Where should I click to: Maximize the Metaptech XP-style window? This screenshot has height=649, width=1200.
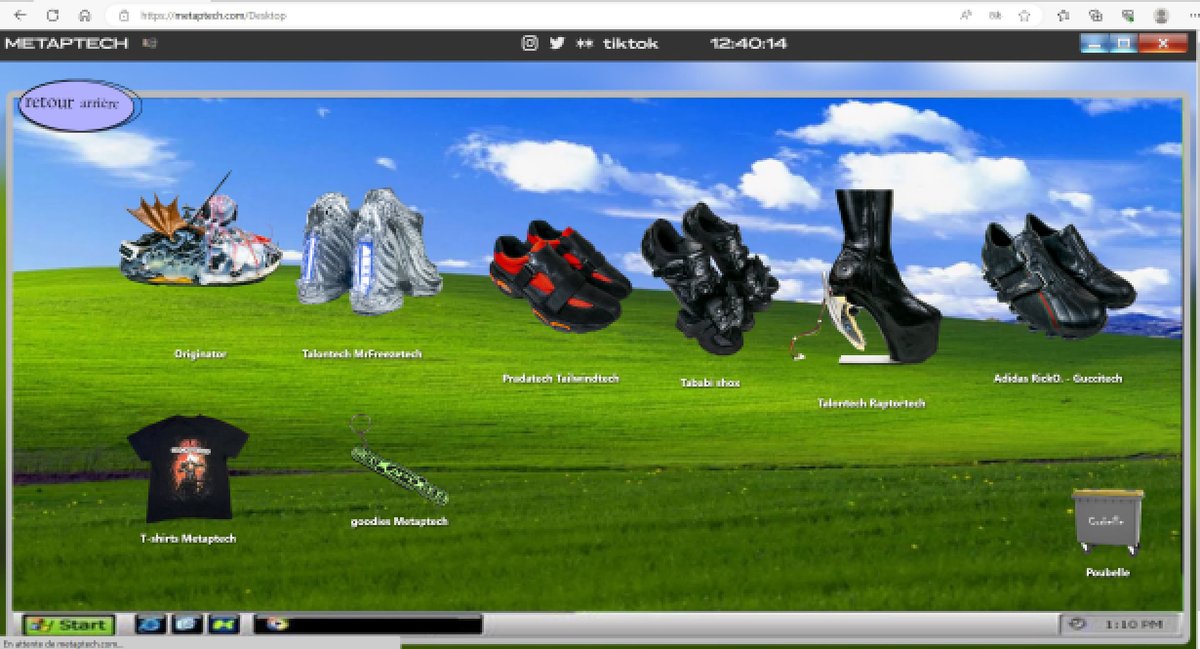click(x=1124, y=44)
